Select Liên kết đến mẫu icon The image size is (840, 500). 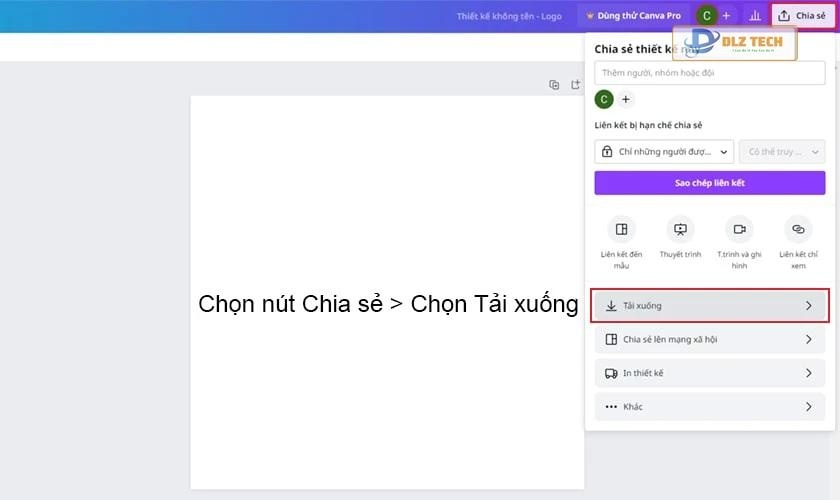(621, 230)
